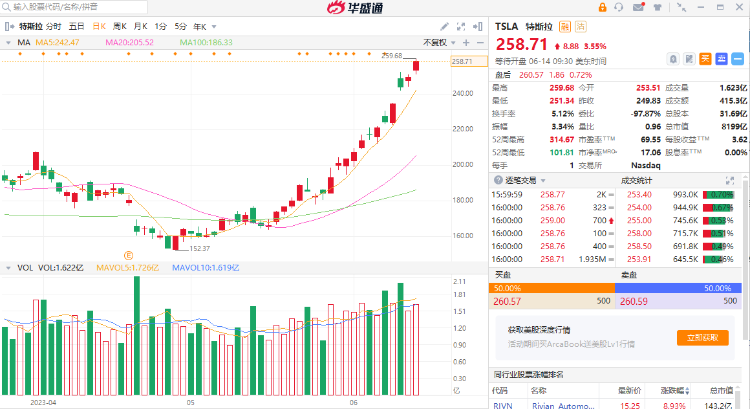The height and width of the screenshot is (409, 750).
Task: Select the 年K yearly candlestick tab
Action: click(x=199, y=26)
